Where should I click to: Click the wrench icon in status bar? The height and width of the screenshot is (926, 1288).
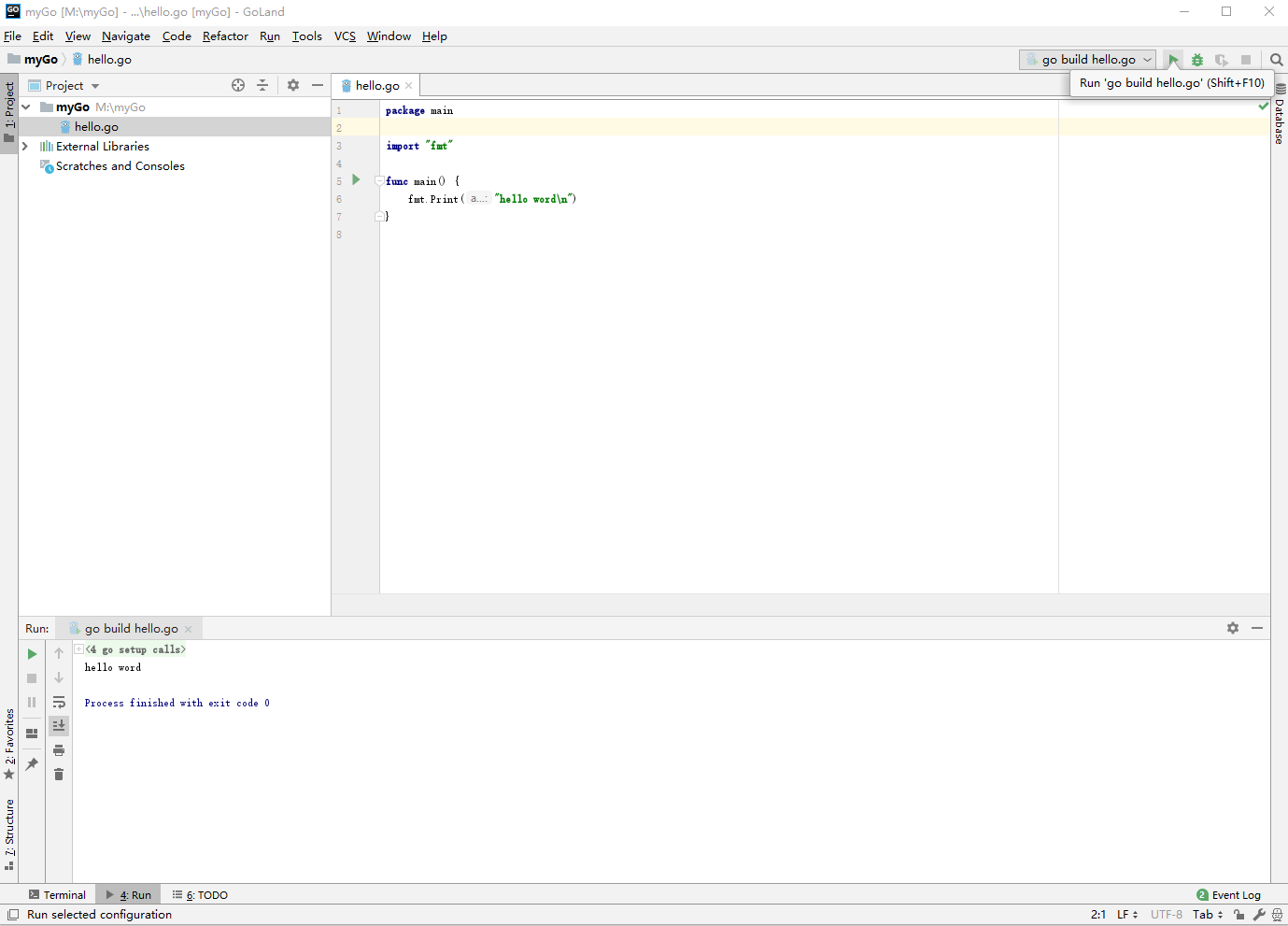(x=1259, y=915)
